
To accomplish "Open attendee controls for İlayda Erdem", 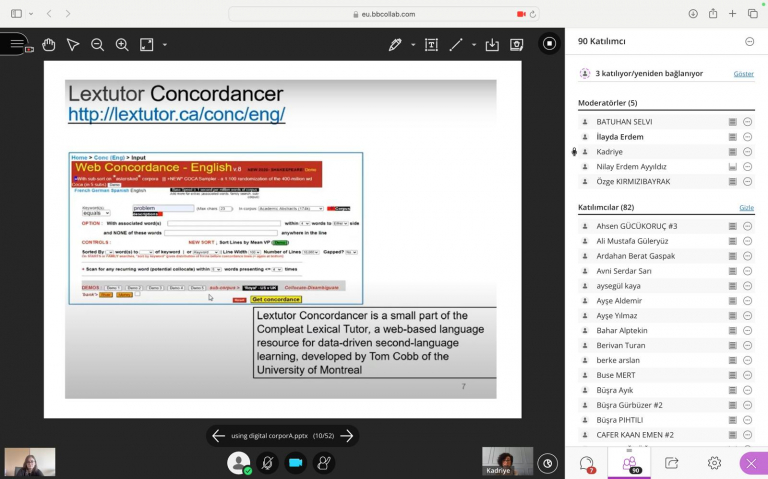I will tap(747, 137).
